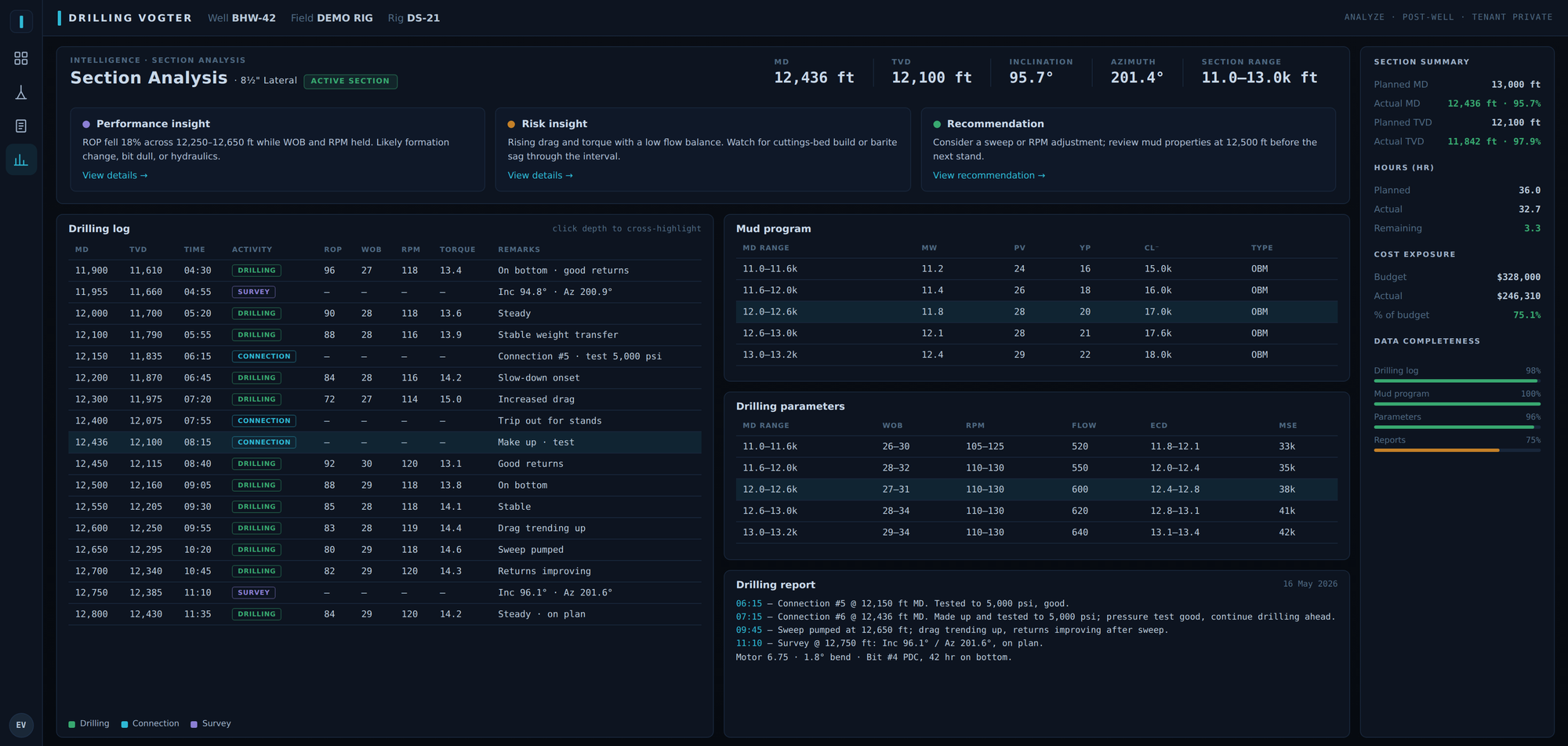Viewport: 1568px width, 746px height.
Task: Click the '16 May 2026' report date
Action: click(1310, 584)
